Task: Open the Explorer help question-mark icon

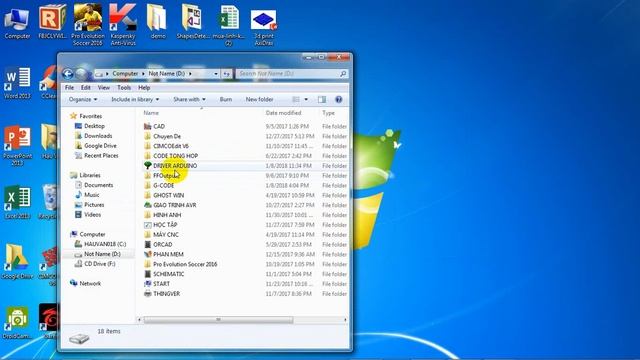Action: [338, 99]
